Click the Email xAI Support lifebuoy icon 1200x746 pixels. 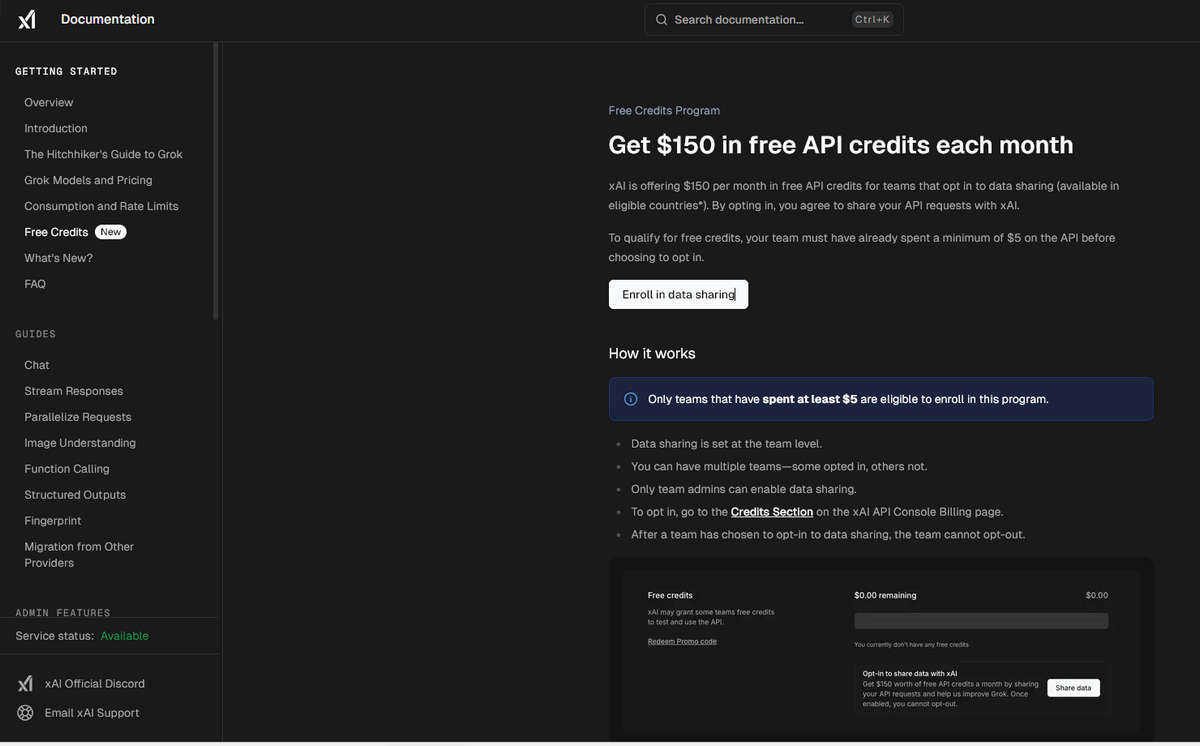(x=26, y=713)
